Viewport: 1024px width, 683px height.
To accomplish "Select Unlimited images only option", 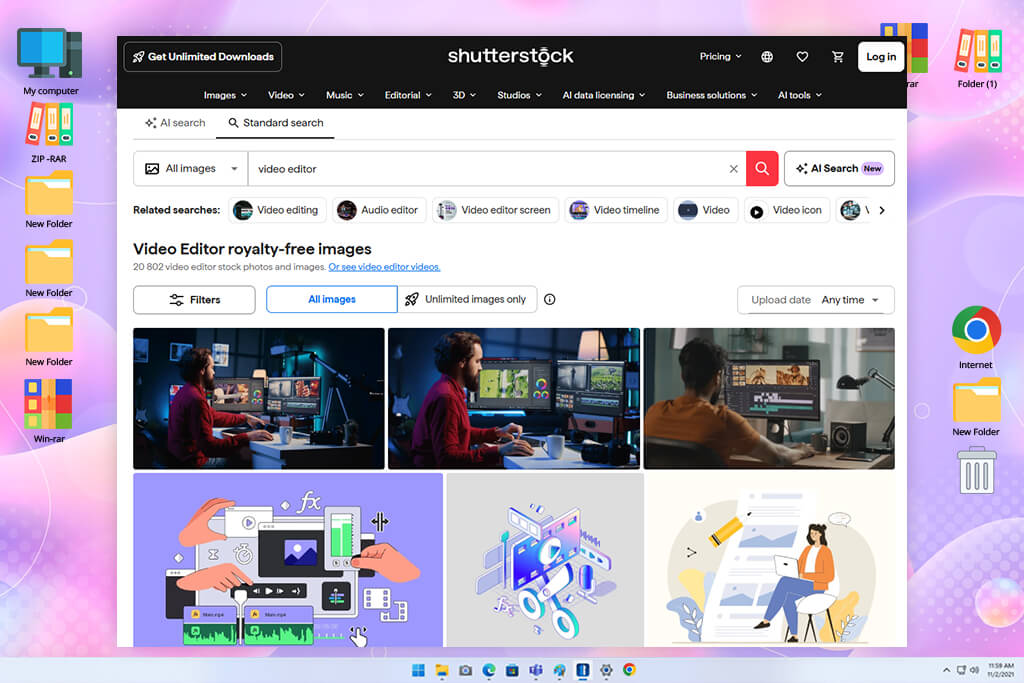I will point(467,300).
